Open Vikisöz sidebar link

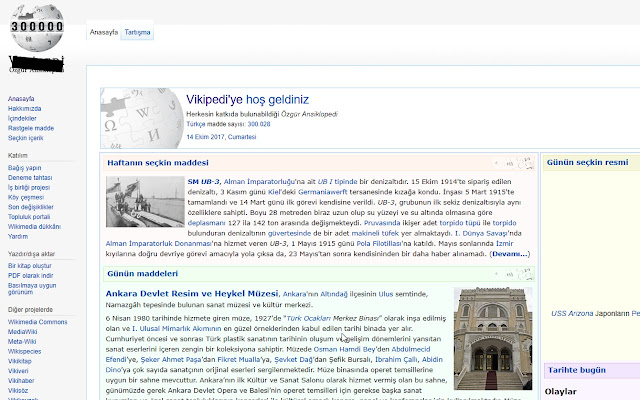click(18, 391)
